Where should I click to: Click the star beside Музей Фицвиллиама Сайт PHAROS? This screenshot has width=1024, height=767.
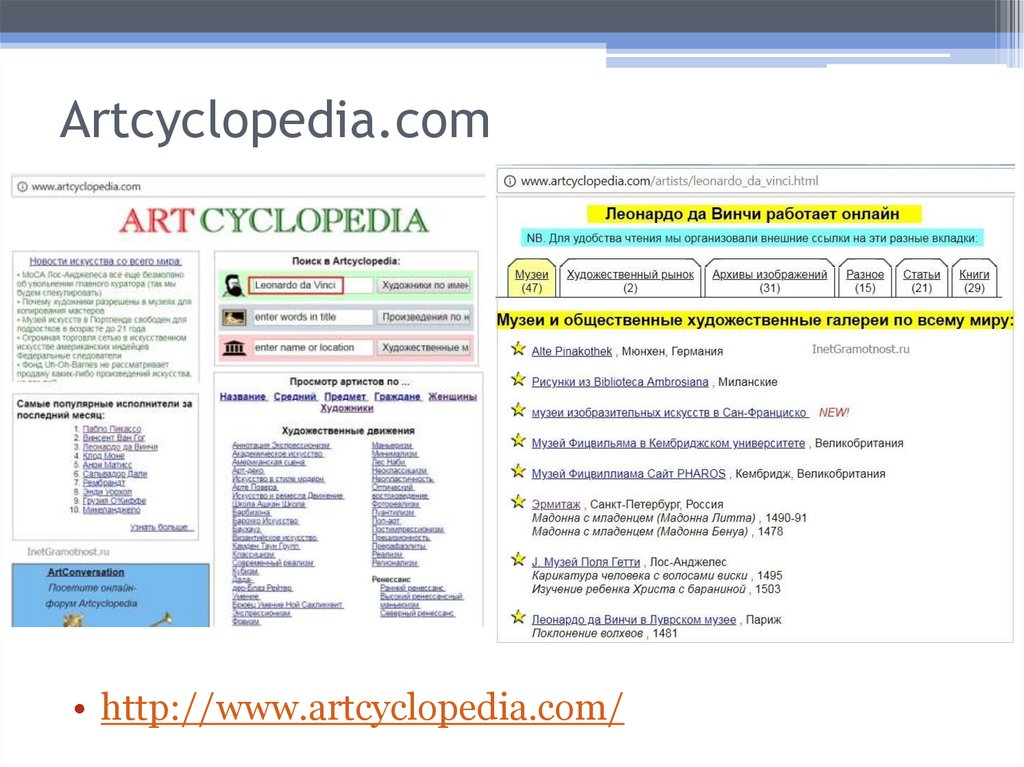[x=518, y=471]
